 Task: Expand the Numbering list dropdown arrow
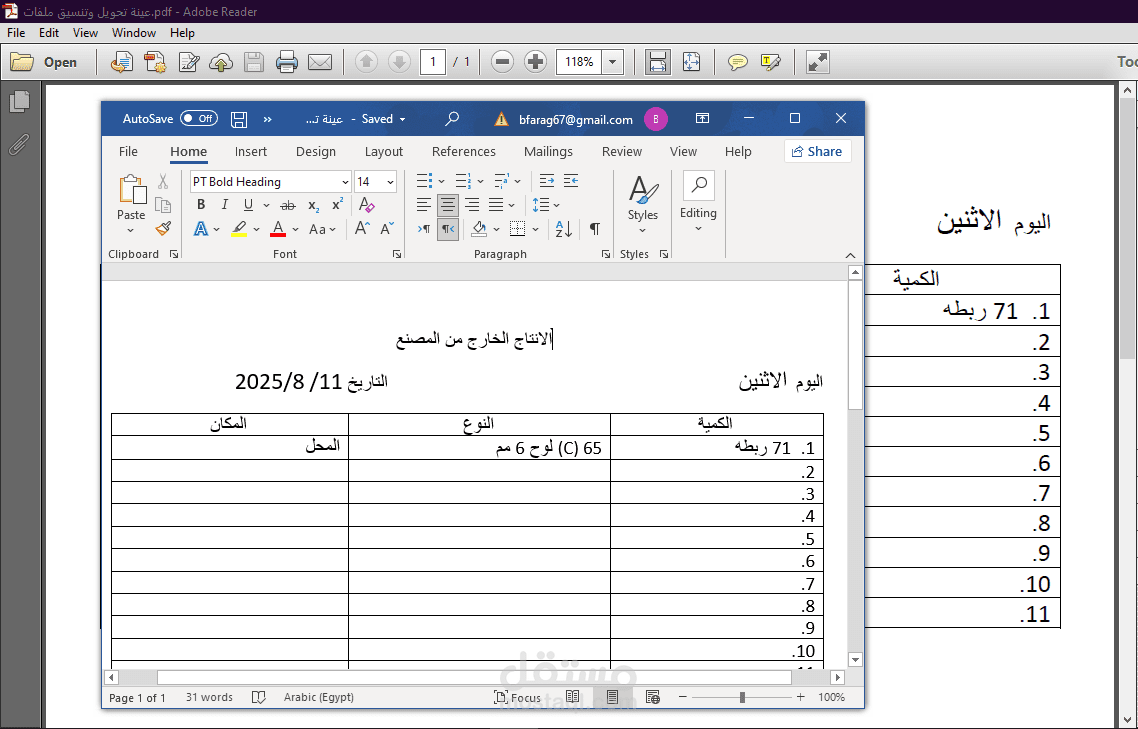tap(480, 181)
